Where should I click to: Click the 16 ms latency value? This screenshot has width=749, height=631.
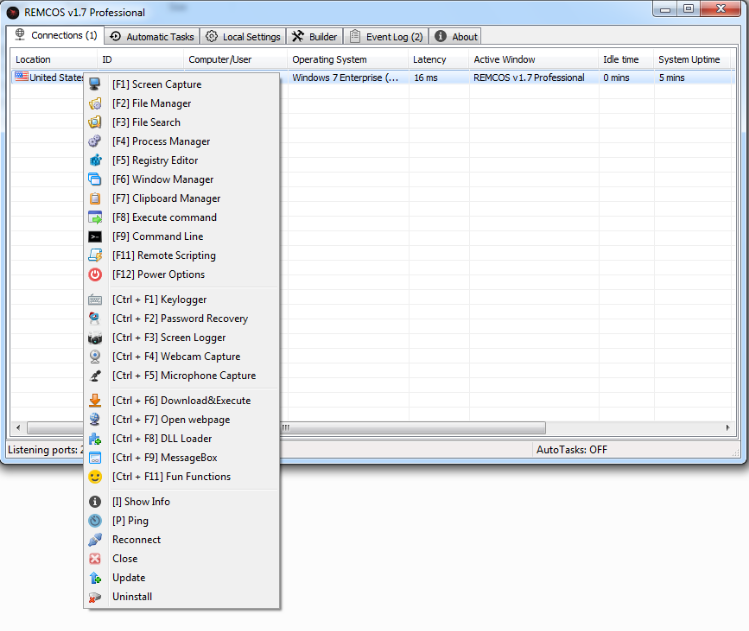426,77
